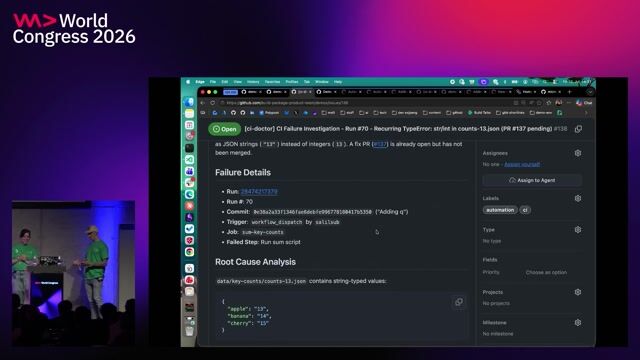
Task: Open the Labels gear settings
Action: [x=578, y=198]
